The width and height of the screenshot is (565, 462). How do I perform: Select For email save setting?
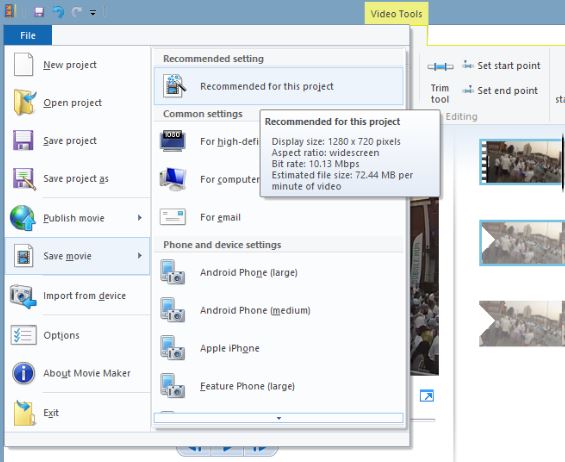coord(279,217)
